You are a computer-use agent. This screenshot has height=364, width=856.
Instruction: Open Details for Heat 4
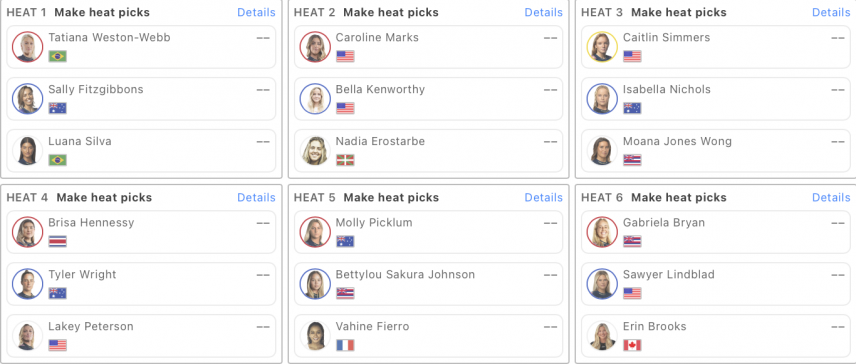(256, 197)
